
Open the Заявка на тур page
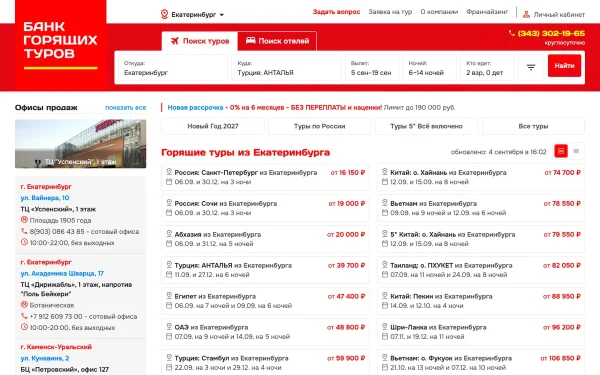390,12
